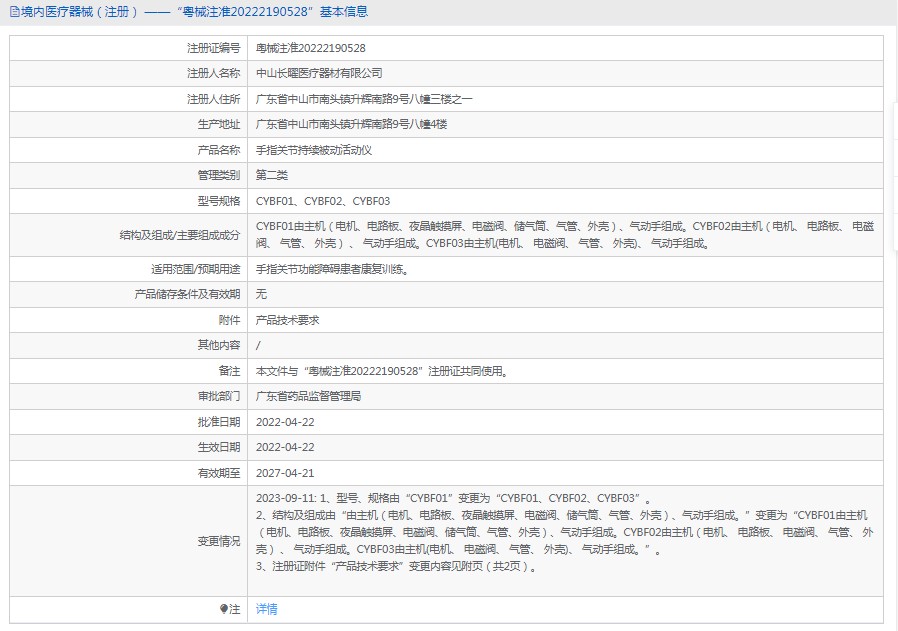Click the 适用范围/预期用途 label
Image resolution: width=898 pixels, height=631 pixels.
[196, 269]
